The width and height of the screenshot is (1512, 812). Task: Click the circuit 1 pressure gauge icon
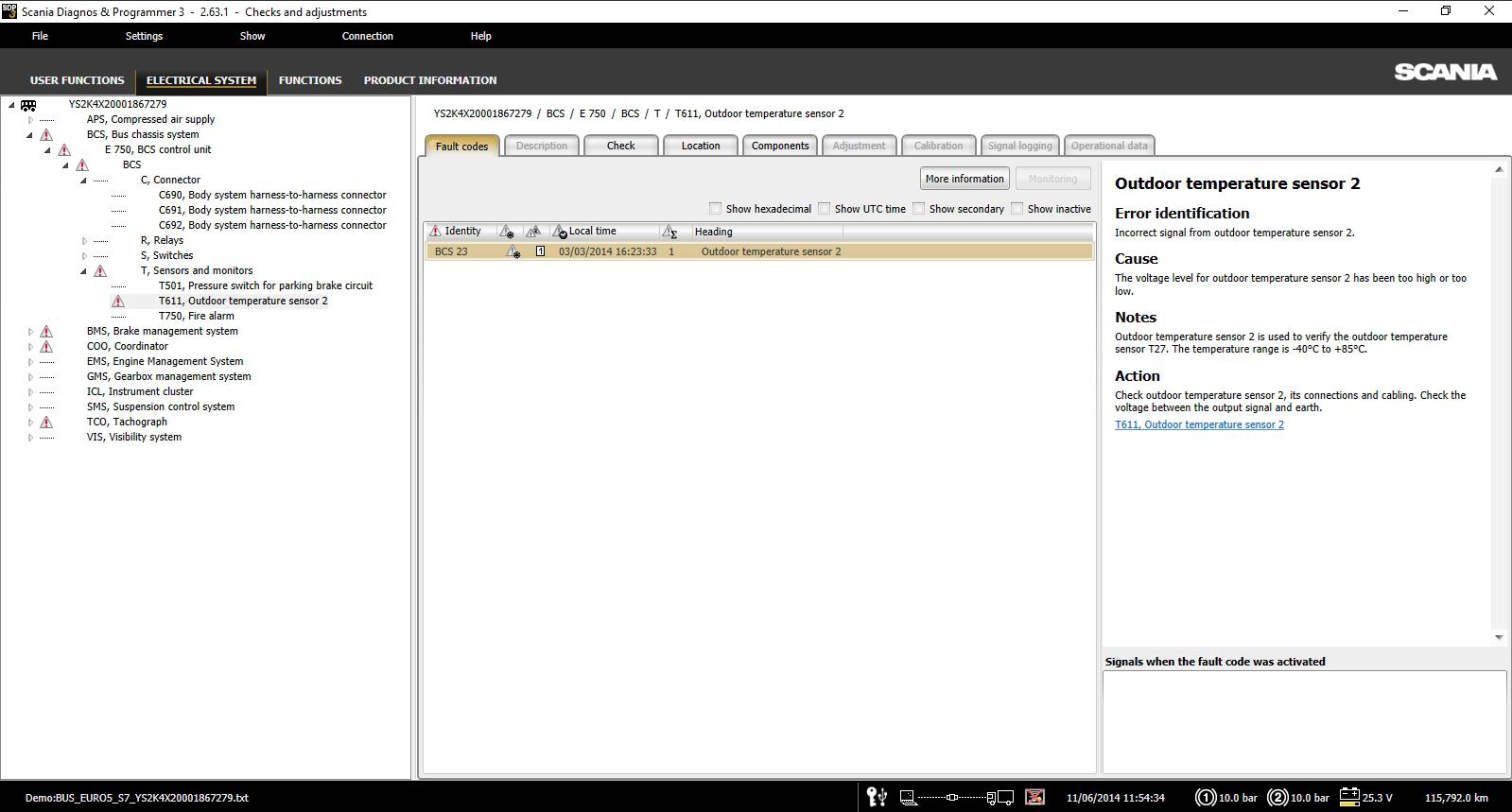click(1206, 797)
